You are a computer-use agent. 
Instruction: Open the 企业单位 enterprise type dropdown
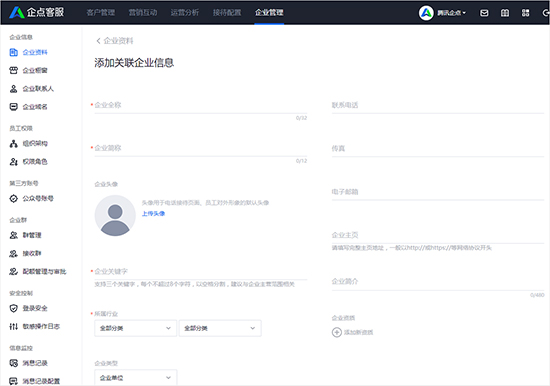click(x=135, y=378)
